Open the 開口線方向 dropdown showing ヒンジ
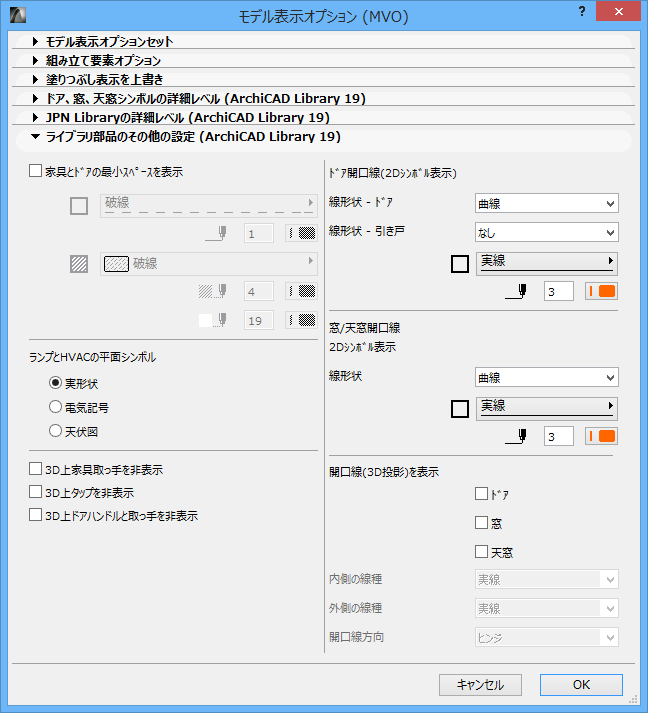 click(x=547, y=638)
